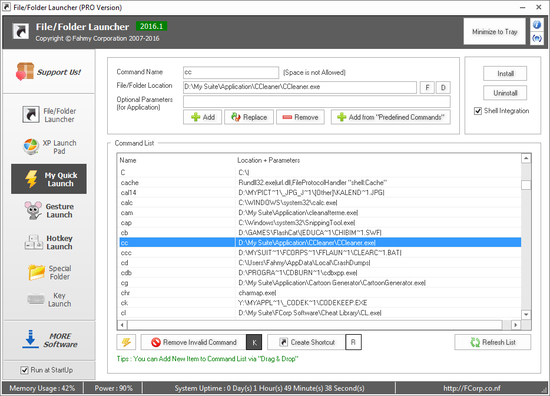Click MORE Software download icon
The height and width of the screenshot is (396, 550).
point(30,339)
